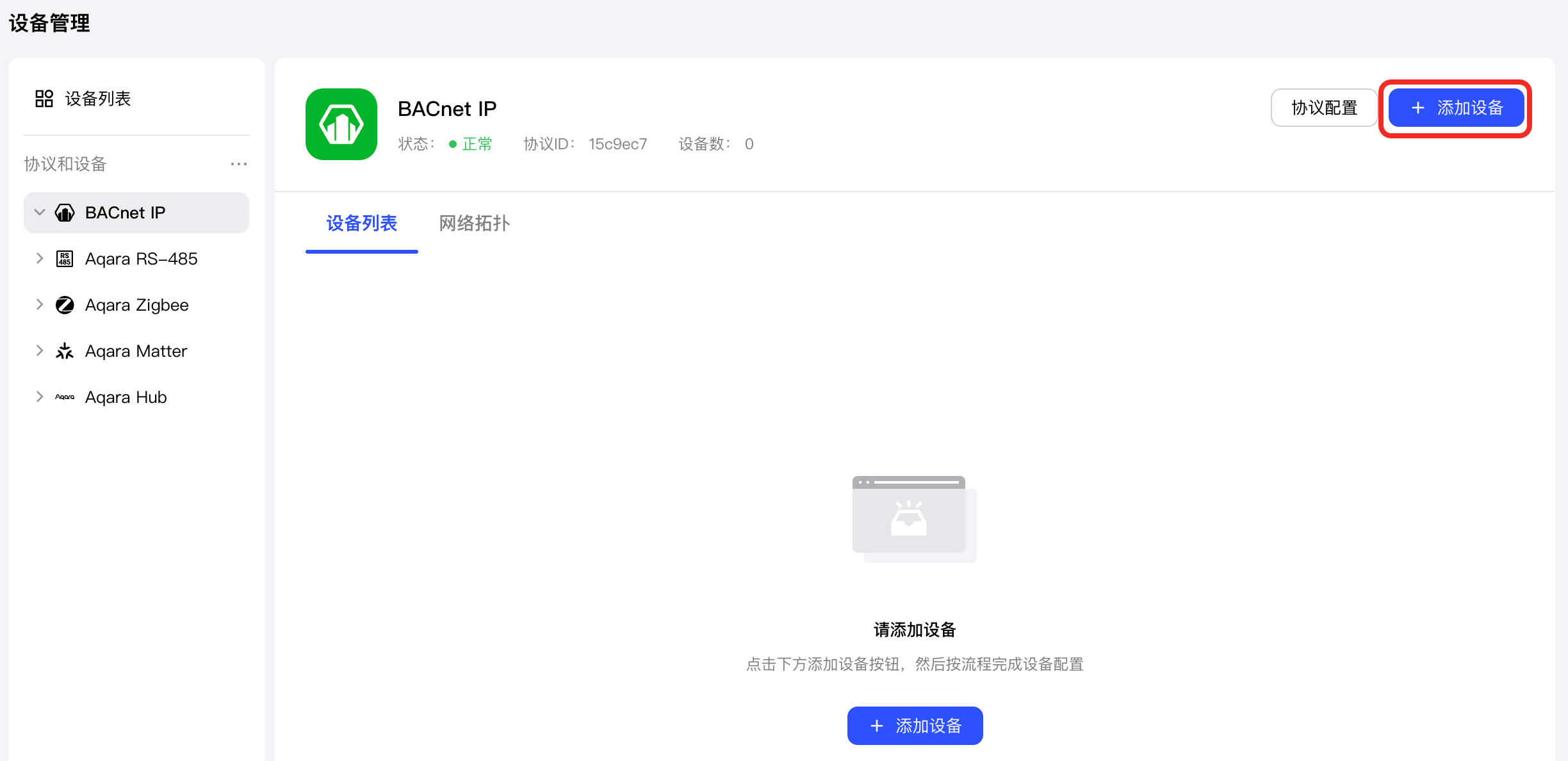This screenshot has width=1568, height=761.
Task: Click the green 正常 status indicator
Action: tap(471, 144)
